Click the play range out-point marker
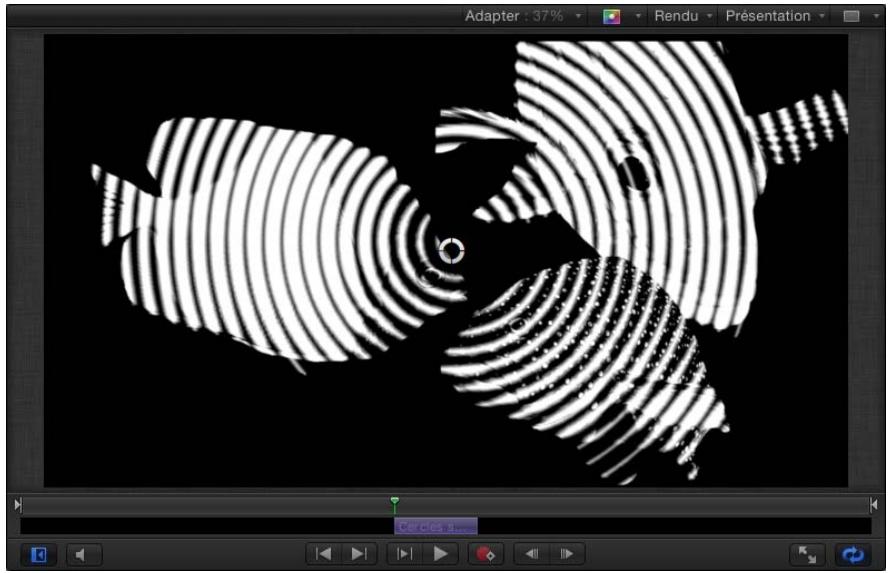Viewport: 890px width, 573px height. click(x=873, y=504)
